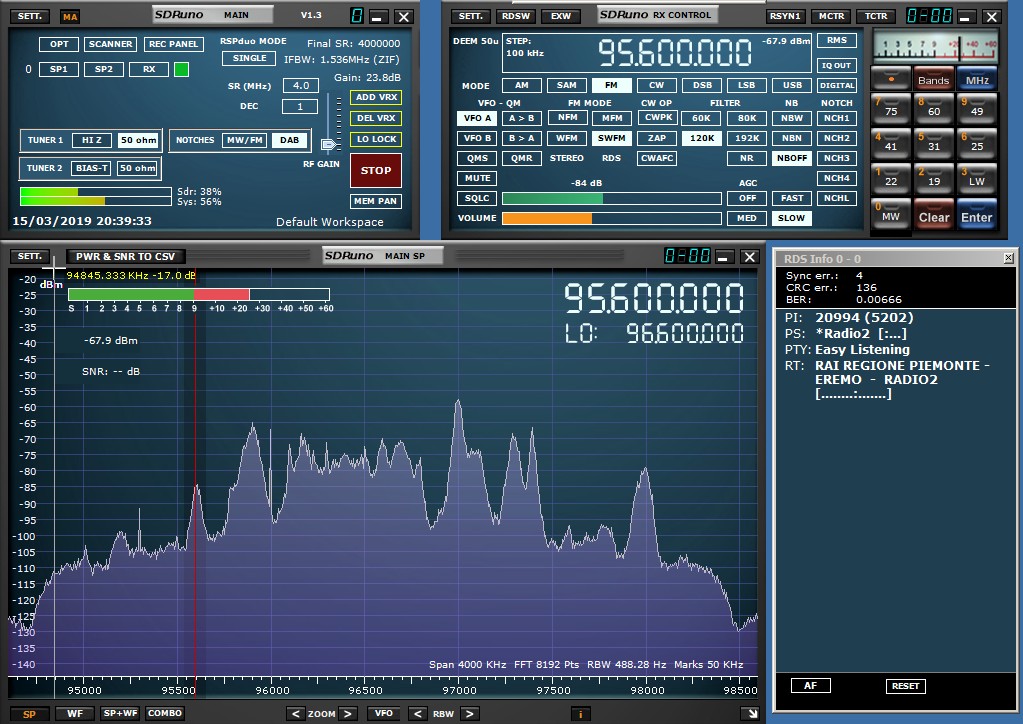This screenshot has width=1023, height=724.
Task: Adjust the green squelch level bar
Action: pyautogui.click(x=611, y=198)
